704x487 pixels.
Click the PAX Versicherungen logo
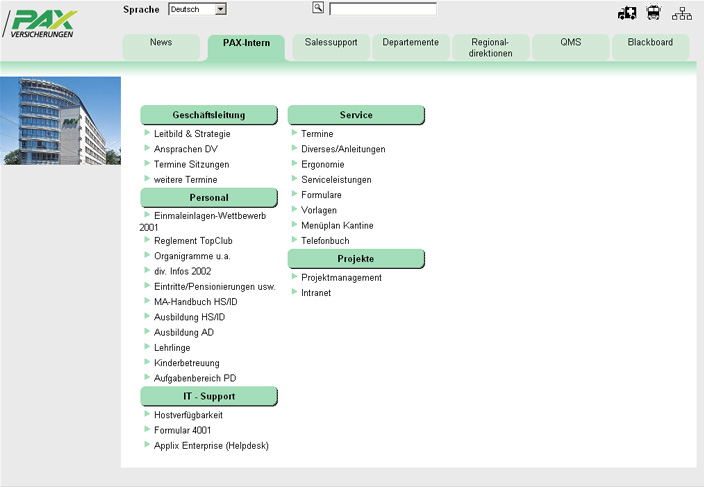pyautogui.click(x=40, y=23)
